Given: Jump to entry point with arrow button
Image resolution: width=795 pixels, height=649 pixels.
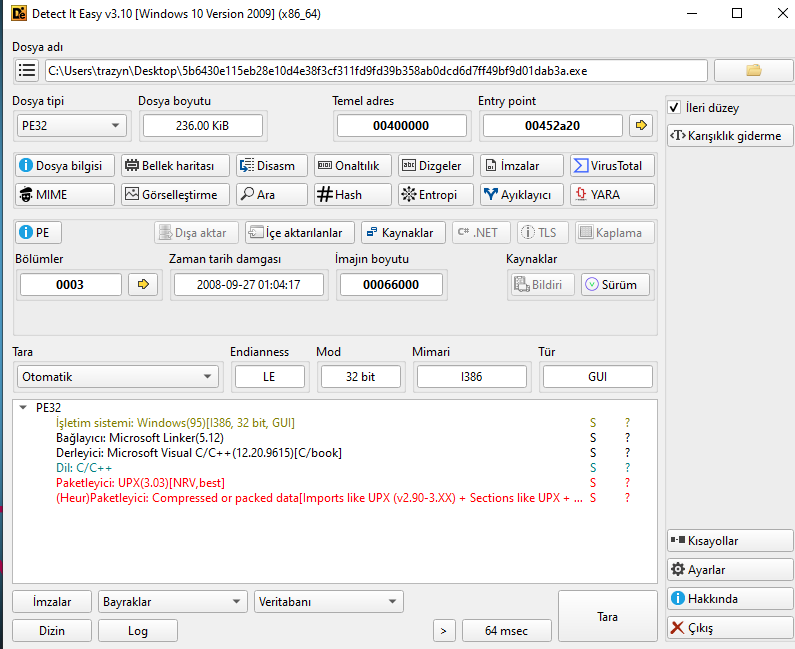Looking at the screenshot, I should click(x=640, y=126).
